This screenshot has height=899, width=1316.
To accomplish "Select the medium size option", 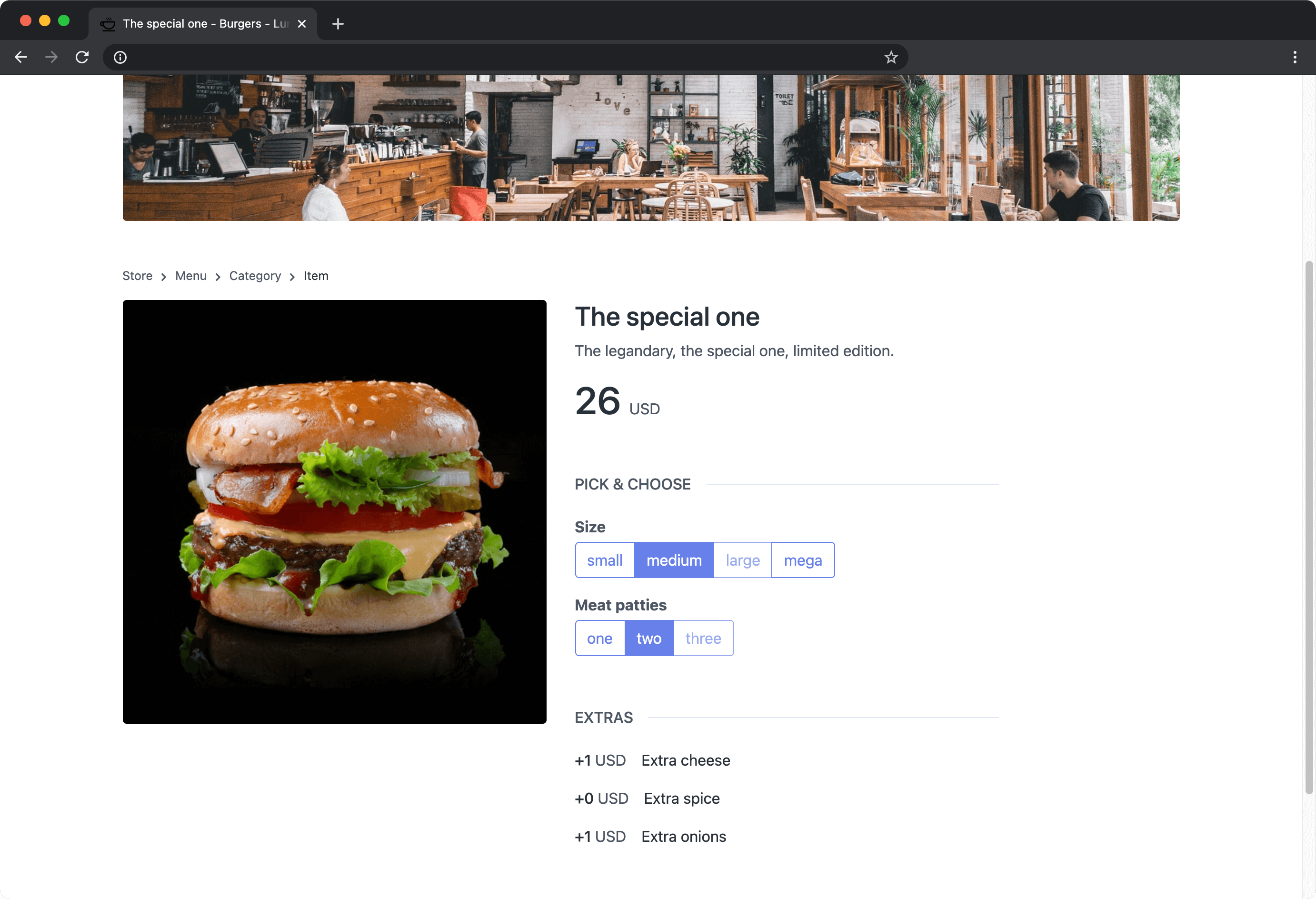I will [674, 559].
